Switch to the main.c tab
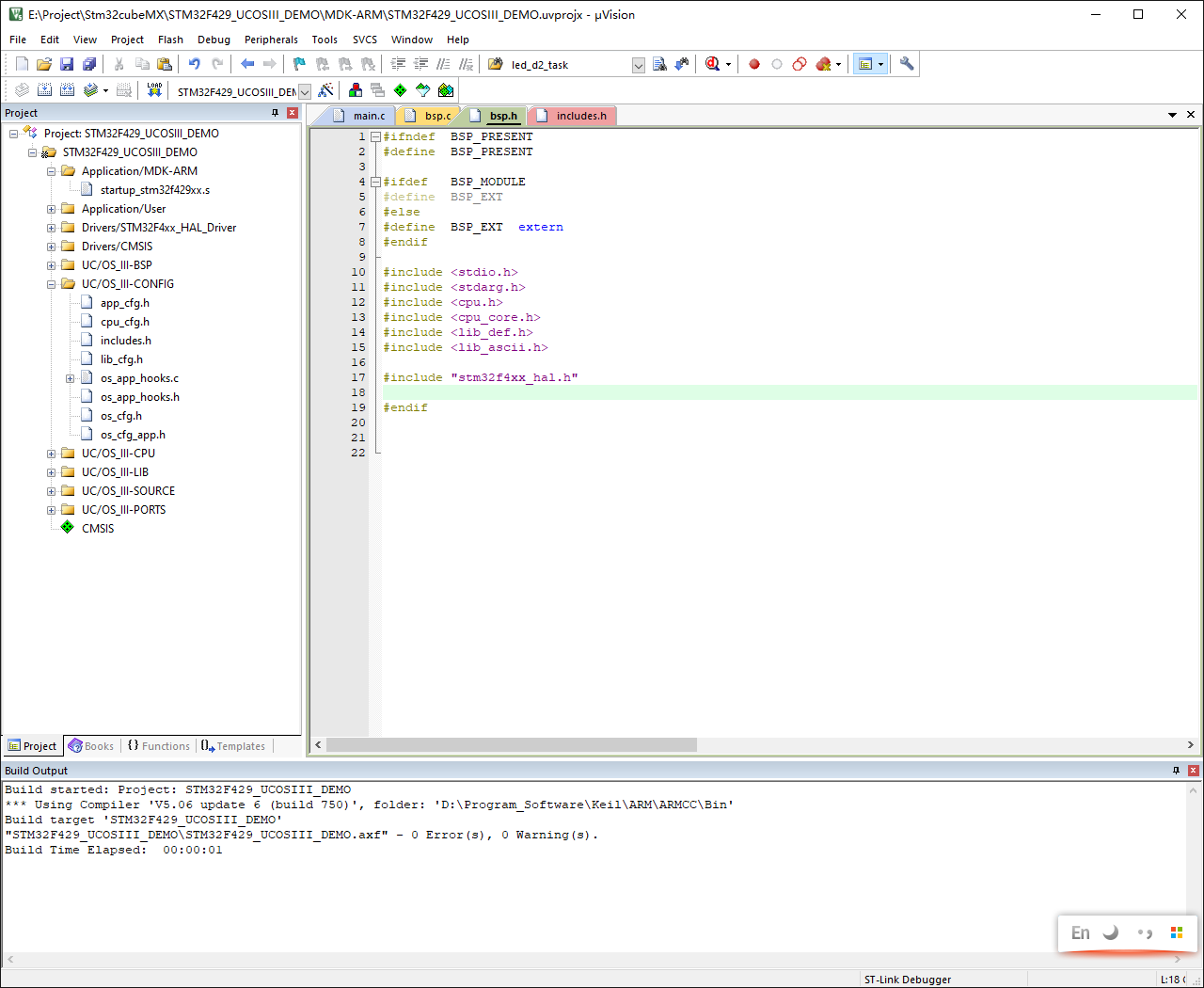The image size is (1204, 988). point(360,116)
